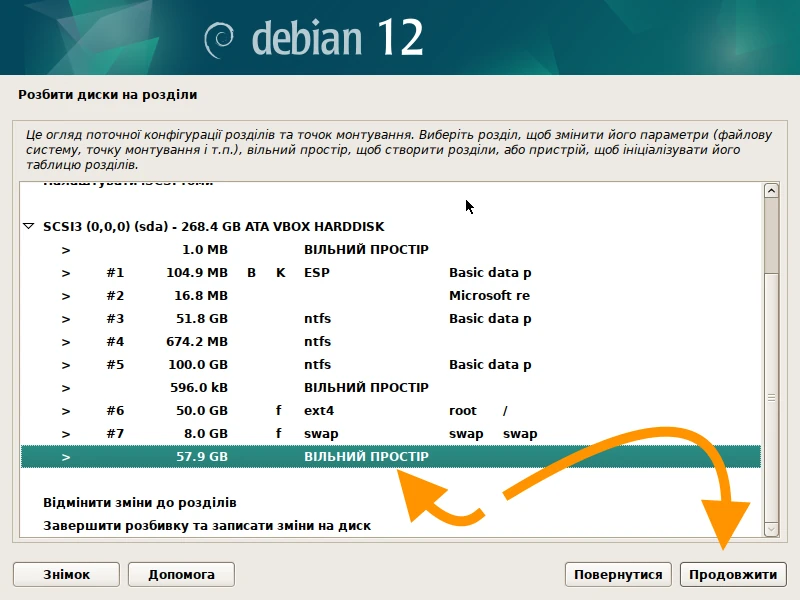Select the 596.0 kB free space row
Screen dimensions: 800x600
[391, 387]
